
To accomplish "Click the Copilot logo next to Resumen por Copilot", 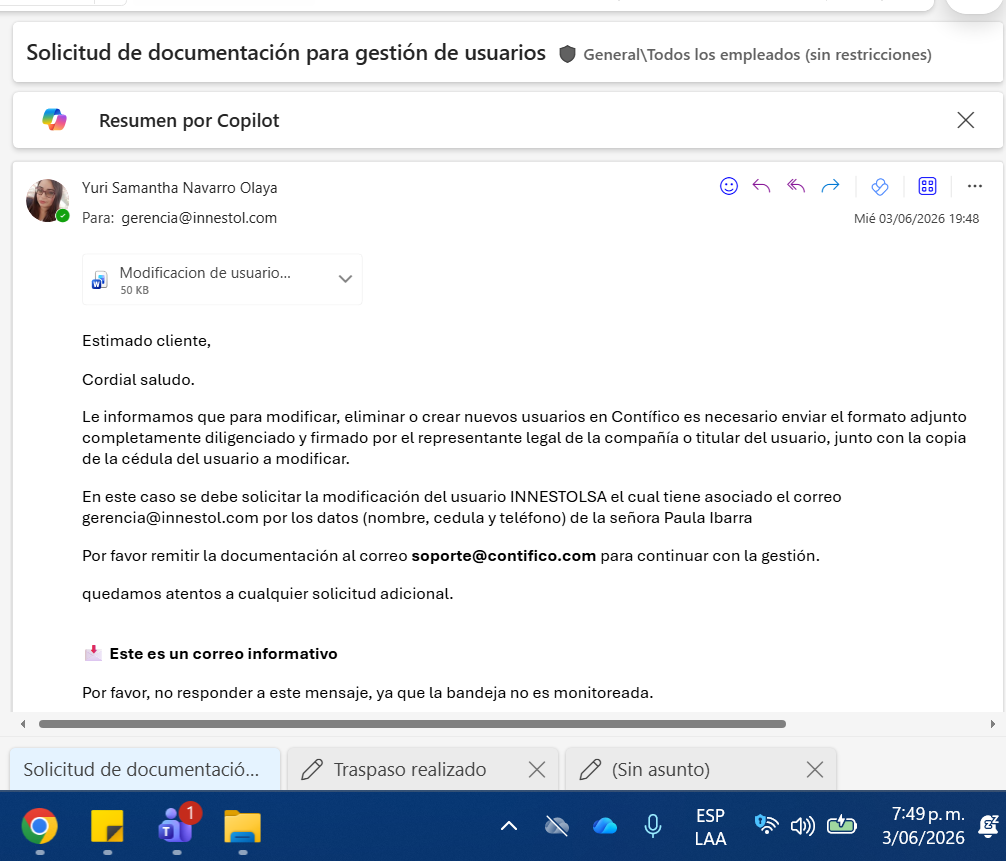I will [x=55, y=119].
